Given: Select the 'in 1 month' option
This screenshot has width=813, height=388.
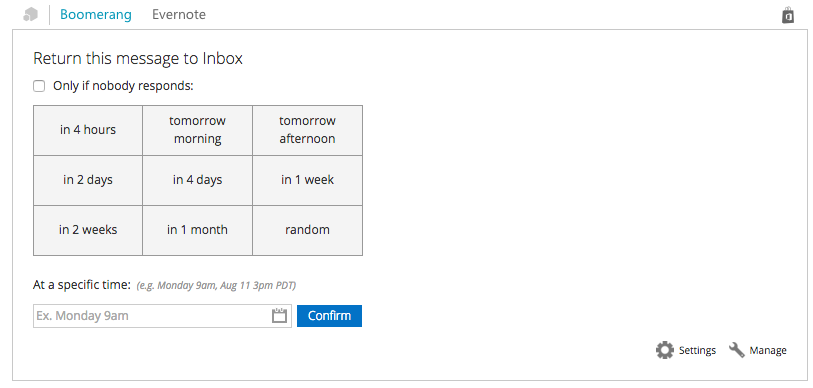Looking at the screenshot, I should 198,230.
